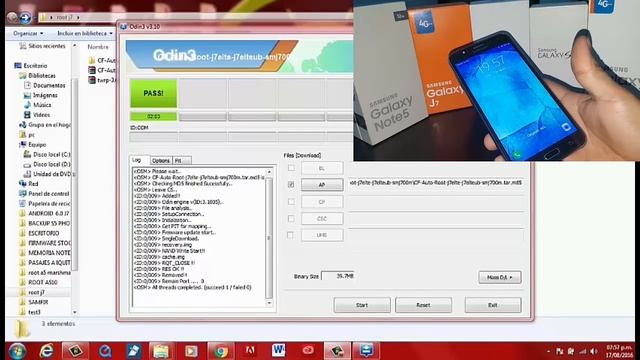Switch to the Options tab in Odin
Screen dimensions: 640x360
(161, 160)
